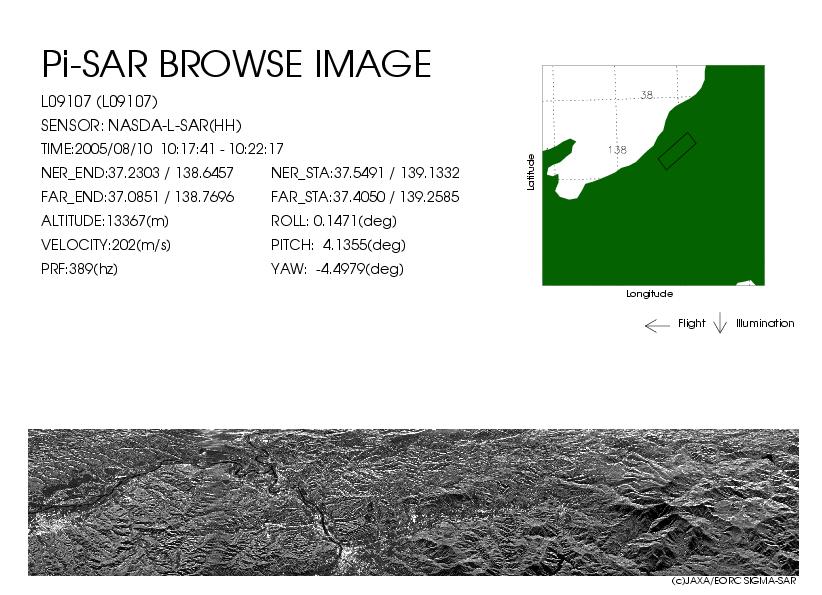Click the YAW: -4.4979(deg) value
822x595 pixels.
(338, 269)
